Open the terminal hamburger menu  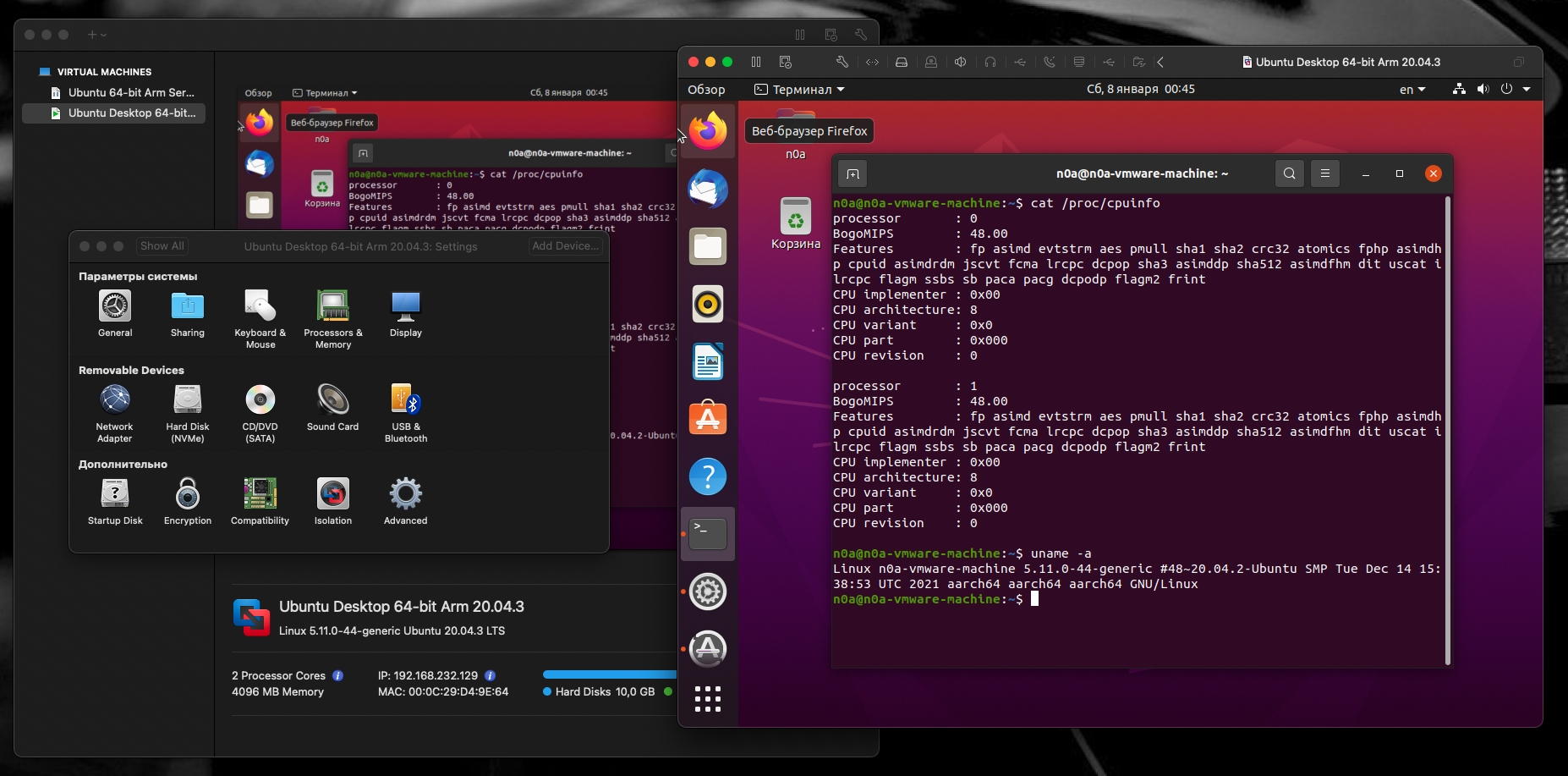pos(1325,173)
